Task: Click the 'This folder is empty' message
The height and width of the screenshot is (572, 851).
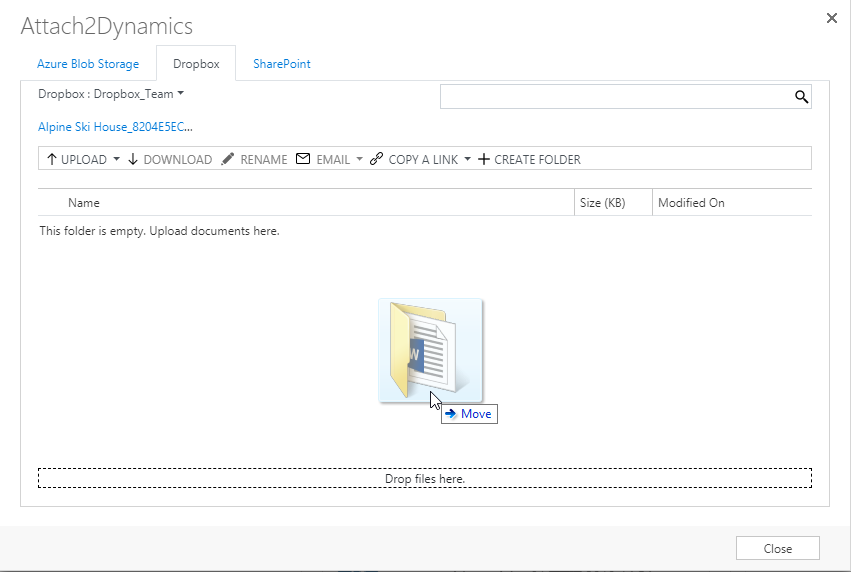Action: tap(159, 231)
